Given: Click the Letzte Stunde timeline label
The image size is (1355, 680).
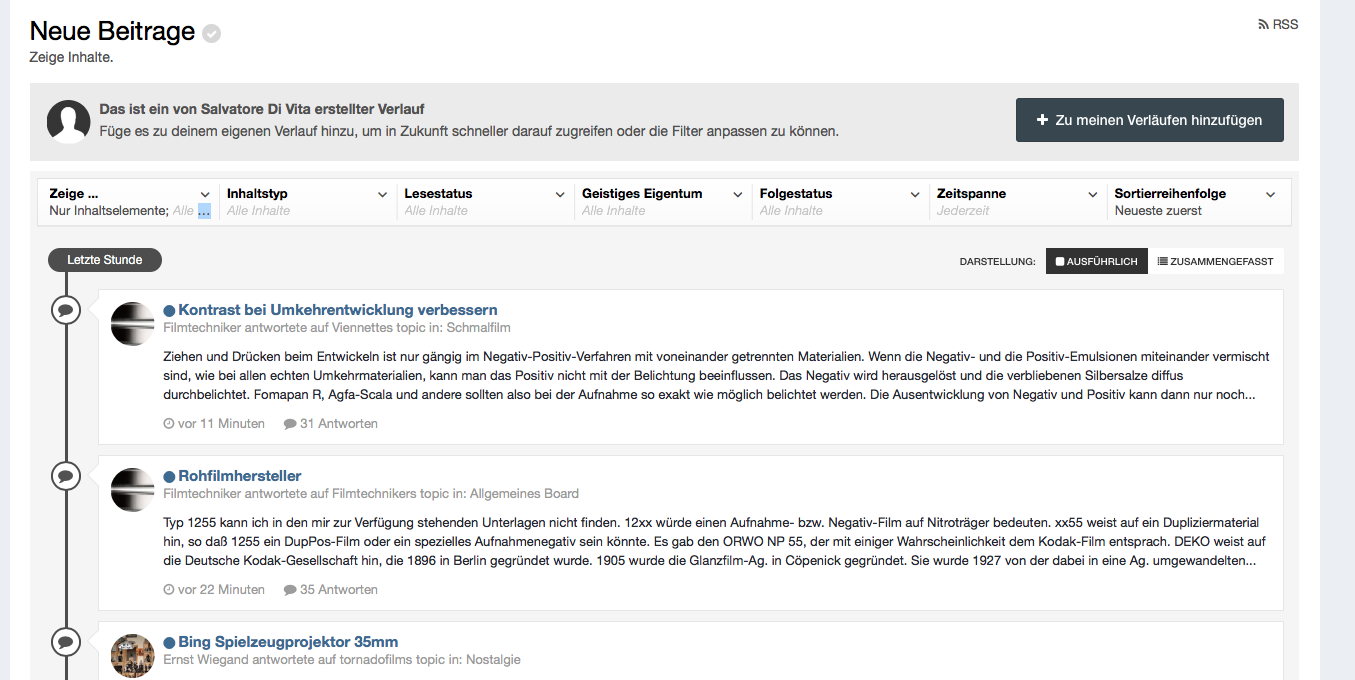Looking at the screenshot, I should coord(105,260).
